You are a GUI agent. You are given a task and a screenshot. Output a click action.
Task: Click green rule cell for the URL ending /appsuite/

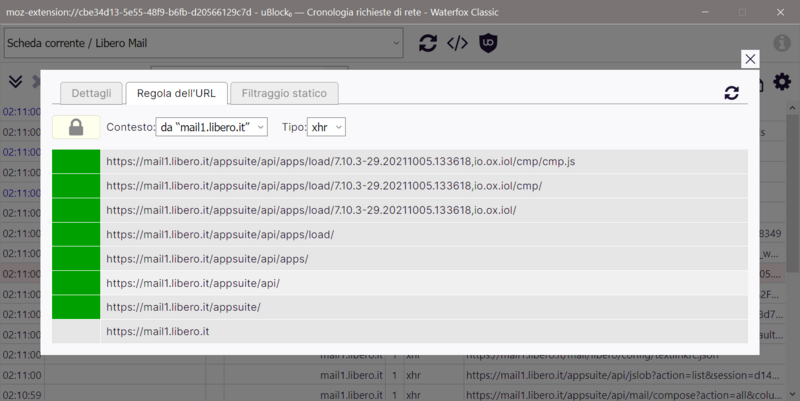pos(76,307)
